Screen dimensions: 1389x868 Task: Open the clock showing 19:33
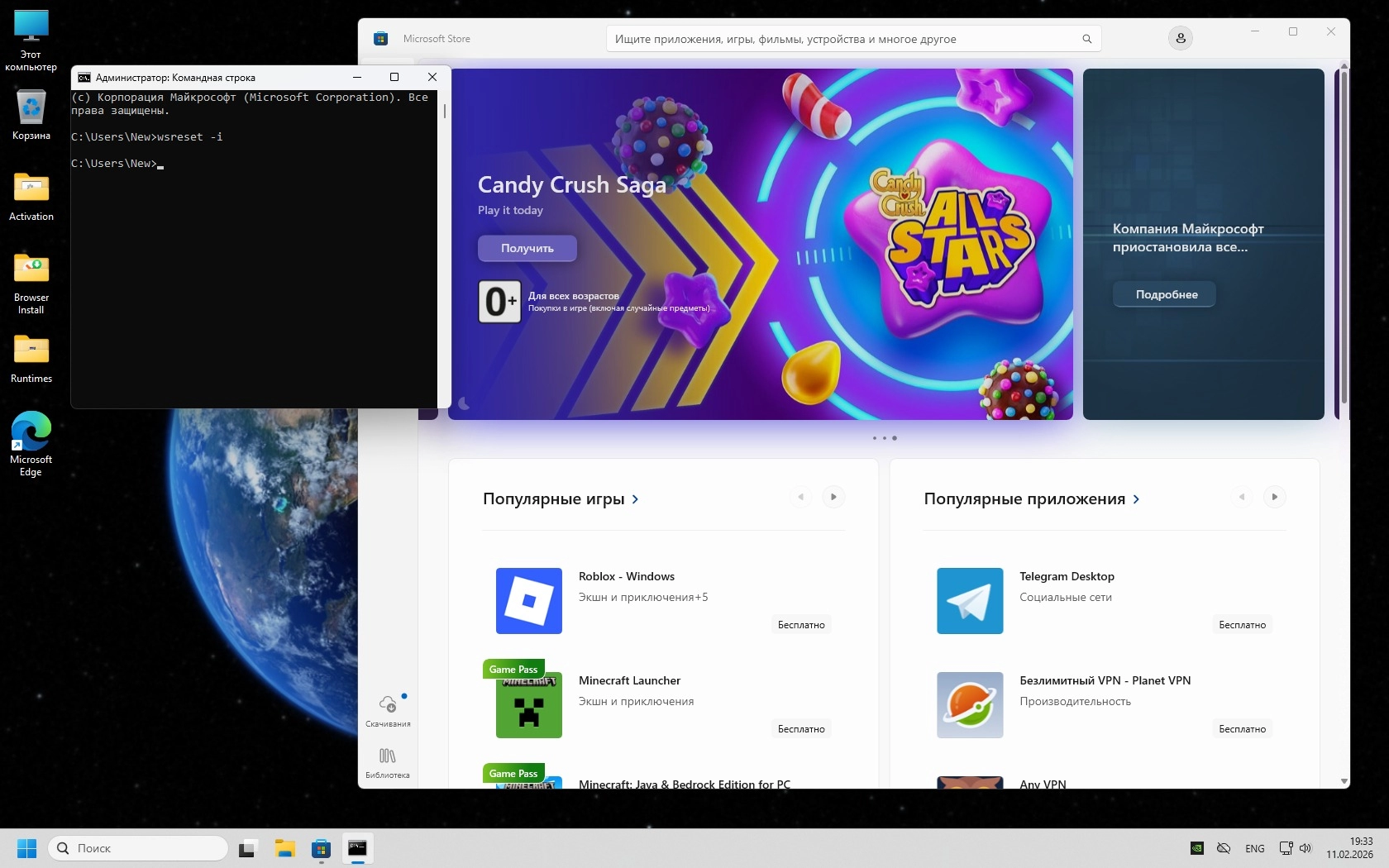tap(1349, 848)
